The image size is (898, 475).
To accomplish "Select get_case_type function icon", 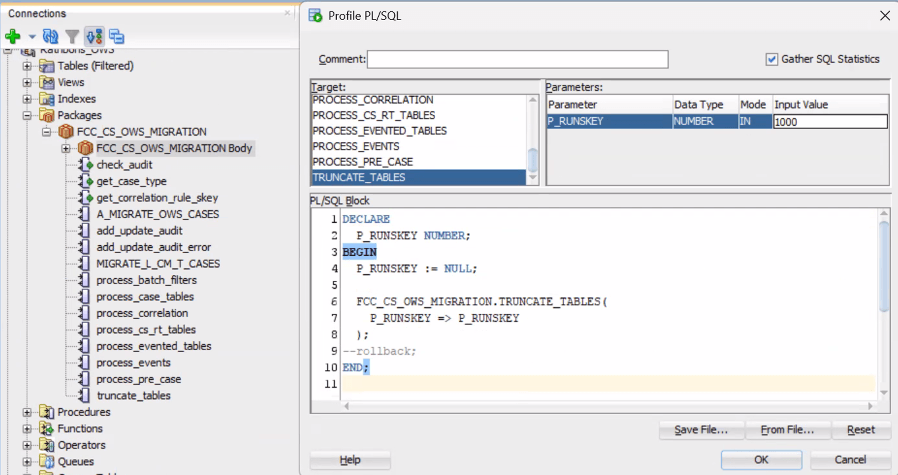I will 85,181.
